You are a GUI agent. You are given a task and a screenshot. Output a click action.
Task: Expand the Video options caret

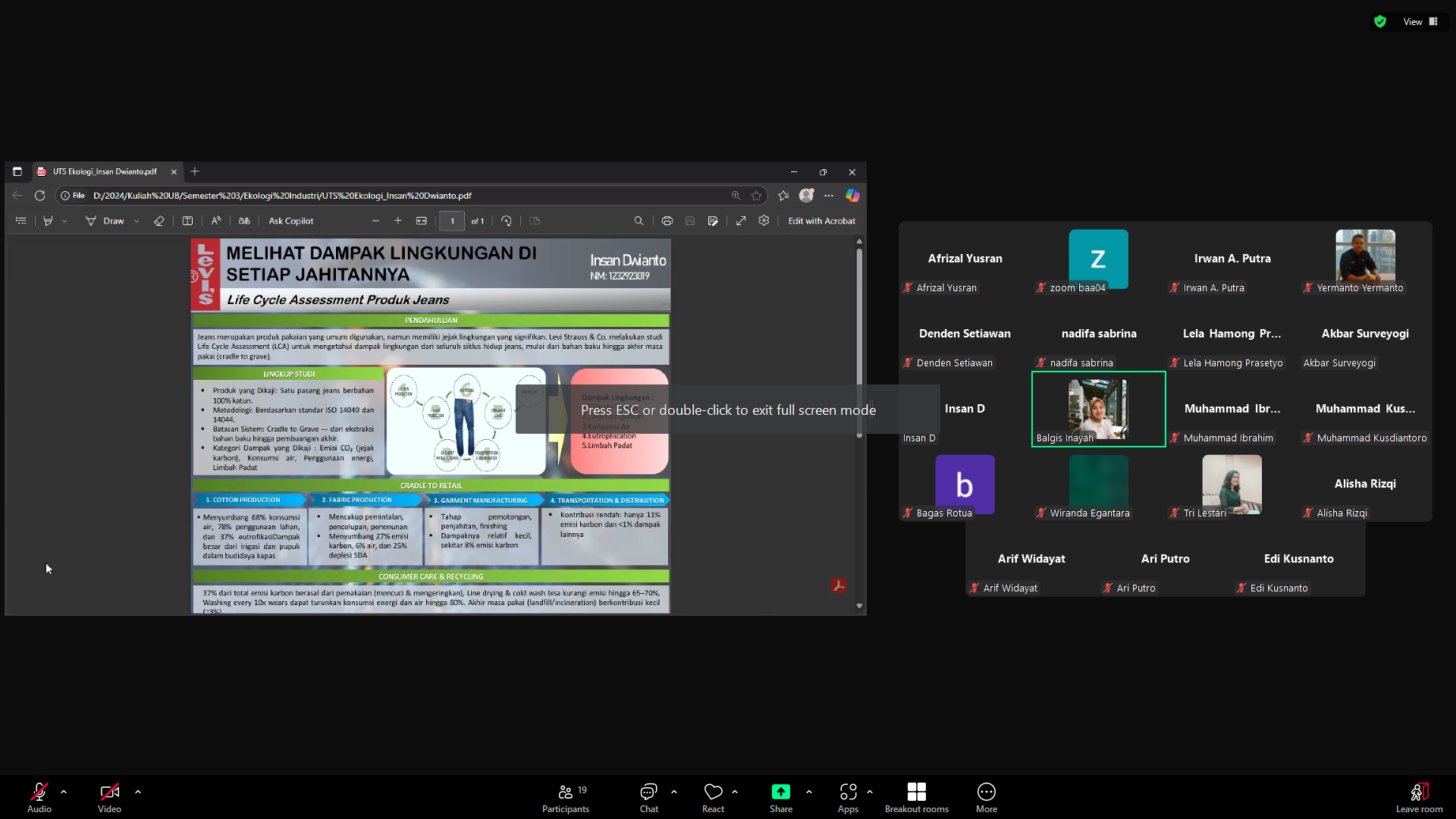pyautogui.click(x=138, y=792)
